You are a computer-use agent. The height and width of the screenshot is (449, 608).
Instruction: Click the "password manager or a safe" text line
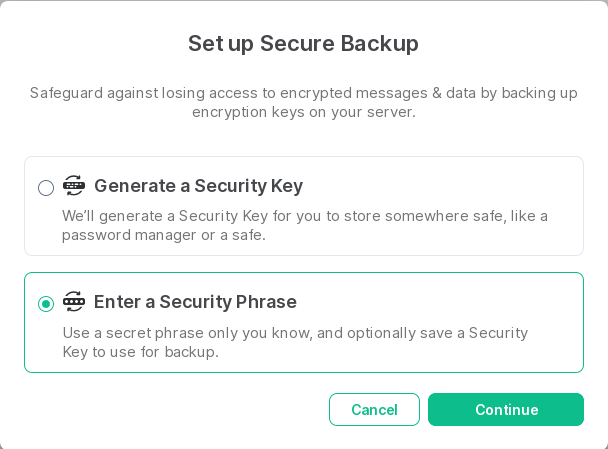click(163, 235)
